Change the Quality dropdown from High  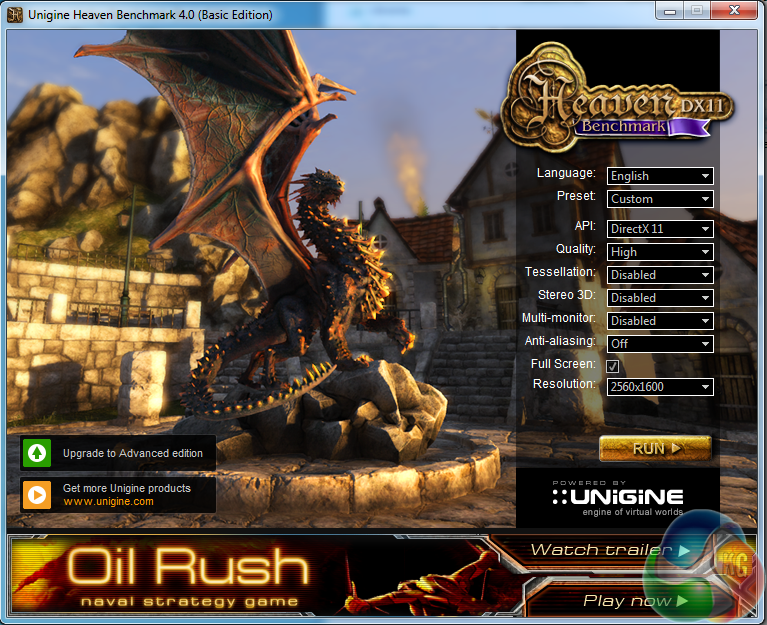[660, 252]
